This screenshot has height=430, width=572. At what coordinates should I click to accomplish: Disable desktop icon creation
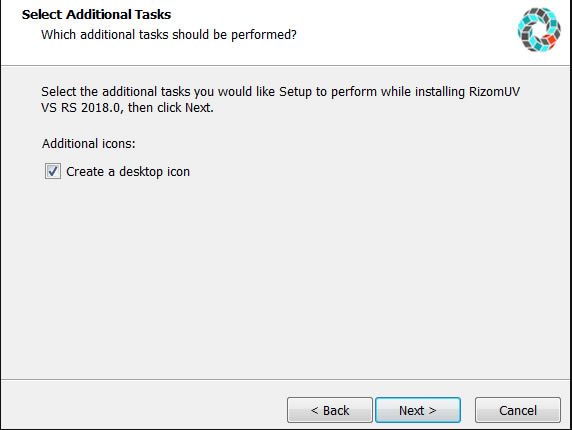tap(53, 171)
